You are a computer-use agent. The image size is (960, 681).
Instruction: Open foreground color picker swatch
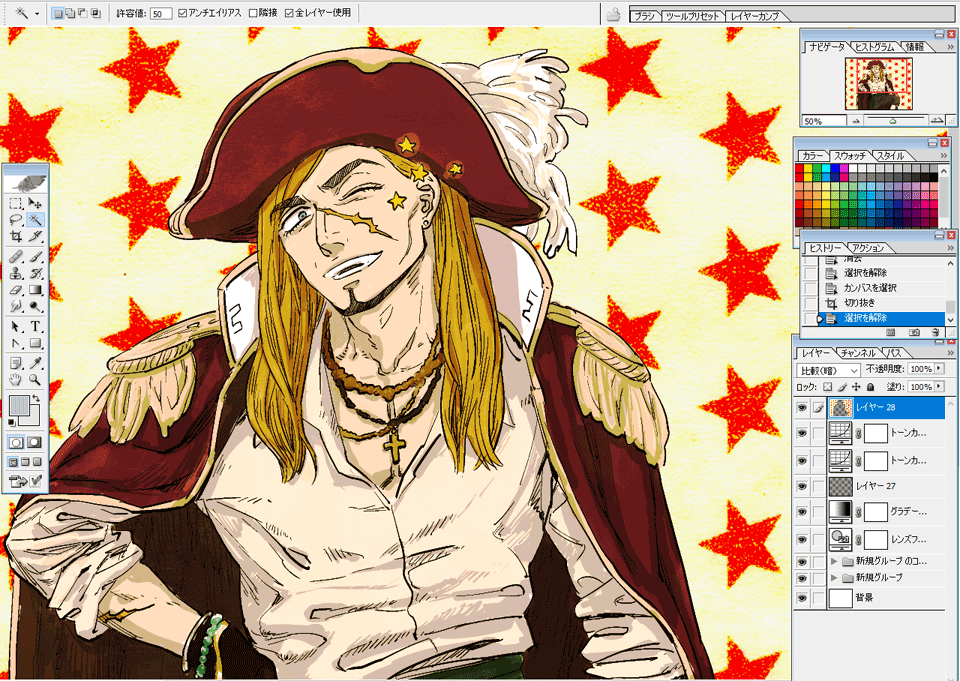point(20,405)
